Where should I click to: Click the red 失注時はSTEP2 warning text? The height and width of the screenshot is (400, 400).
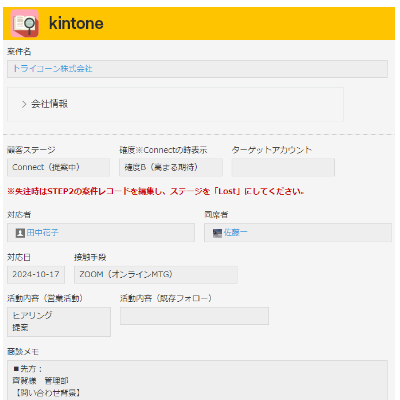(155, 191)
